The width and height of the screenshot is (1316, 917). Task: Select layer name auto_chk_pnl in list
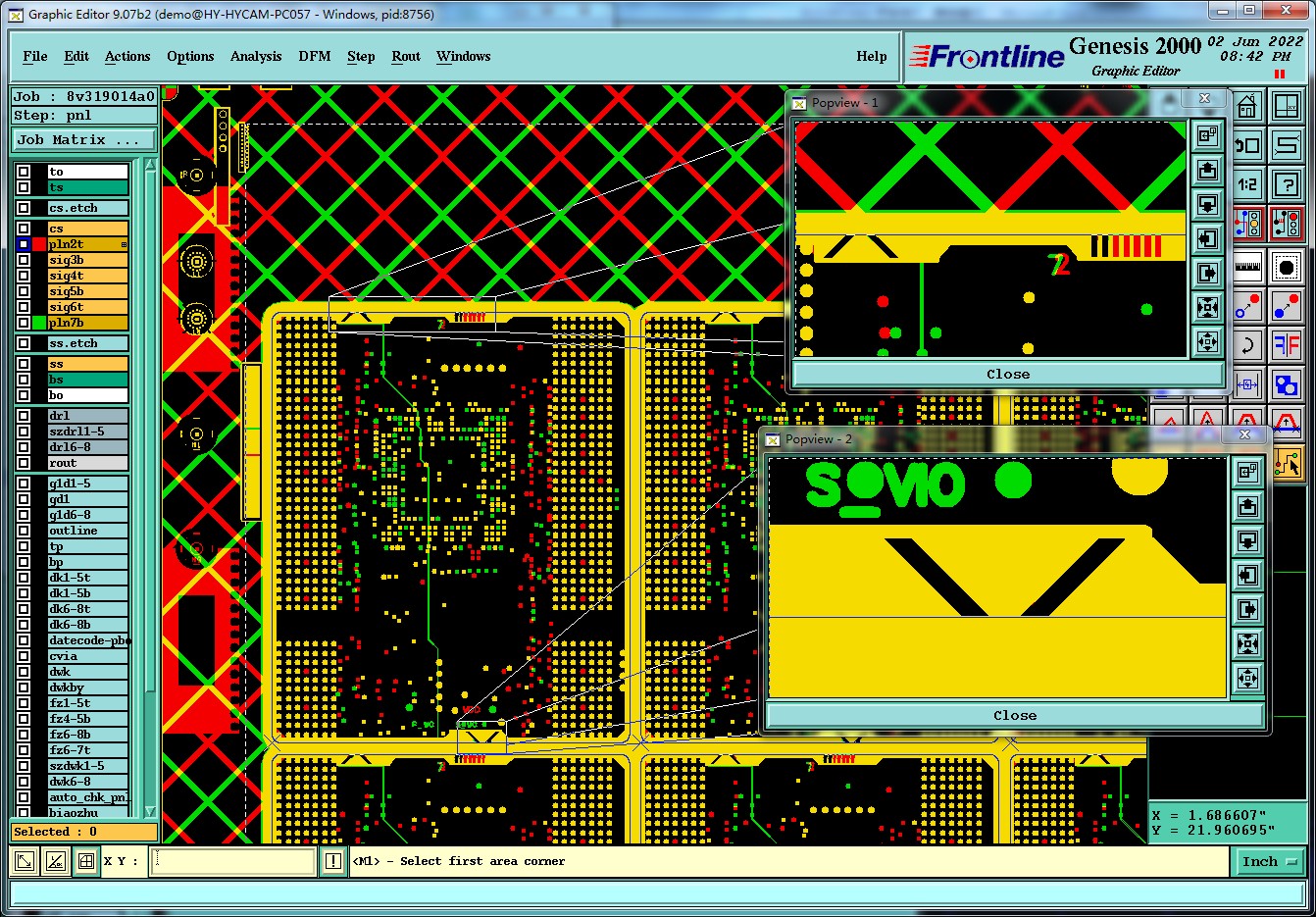(x=88, y=797)
